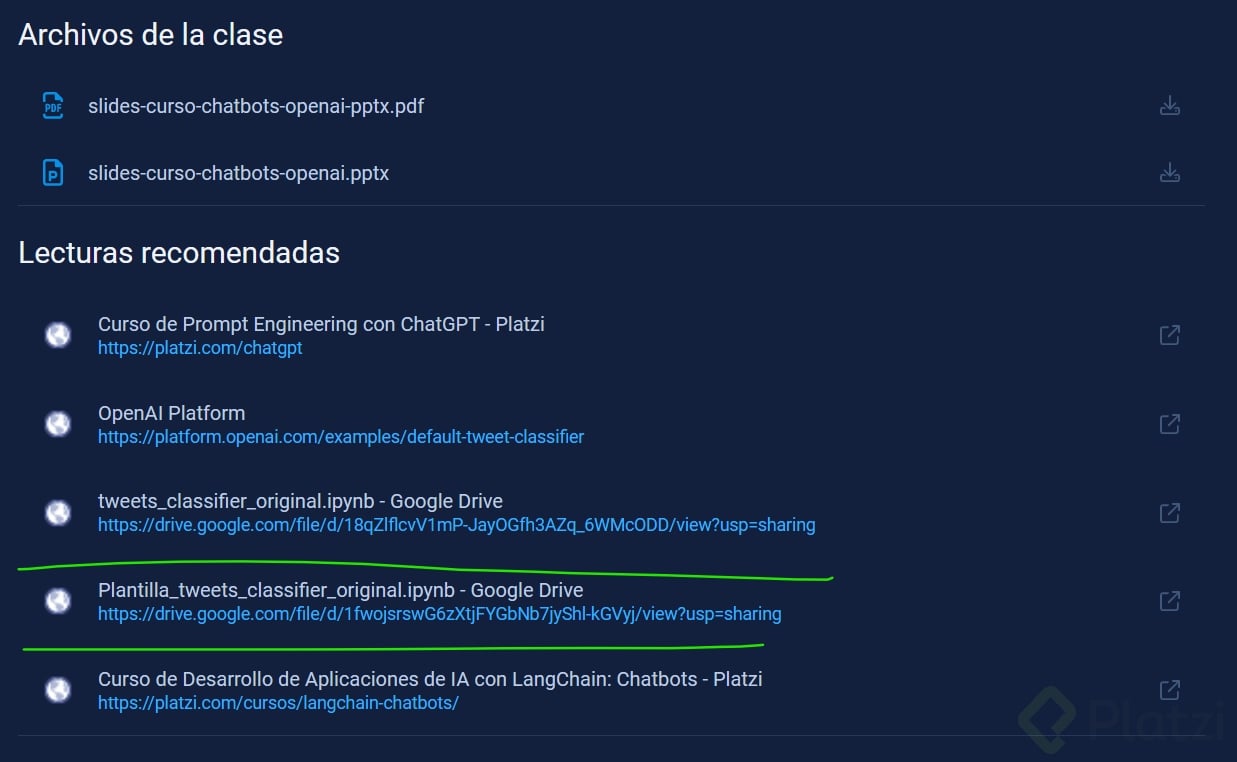Open external link for Plantilla_tweets_classifier_original.ipynb
The image size is (1237, 762).
(1169, 601)
